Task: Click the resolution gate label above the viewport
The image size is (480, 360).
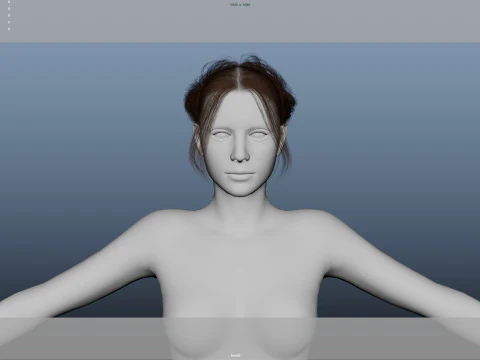Action: click(240, 5)
